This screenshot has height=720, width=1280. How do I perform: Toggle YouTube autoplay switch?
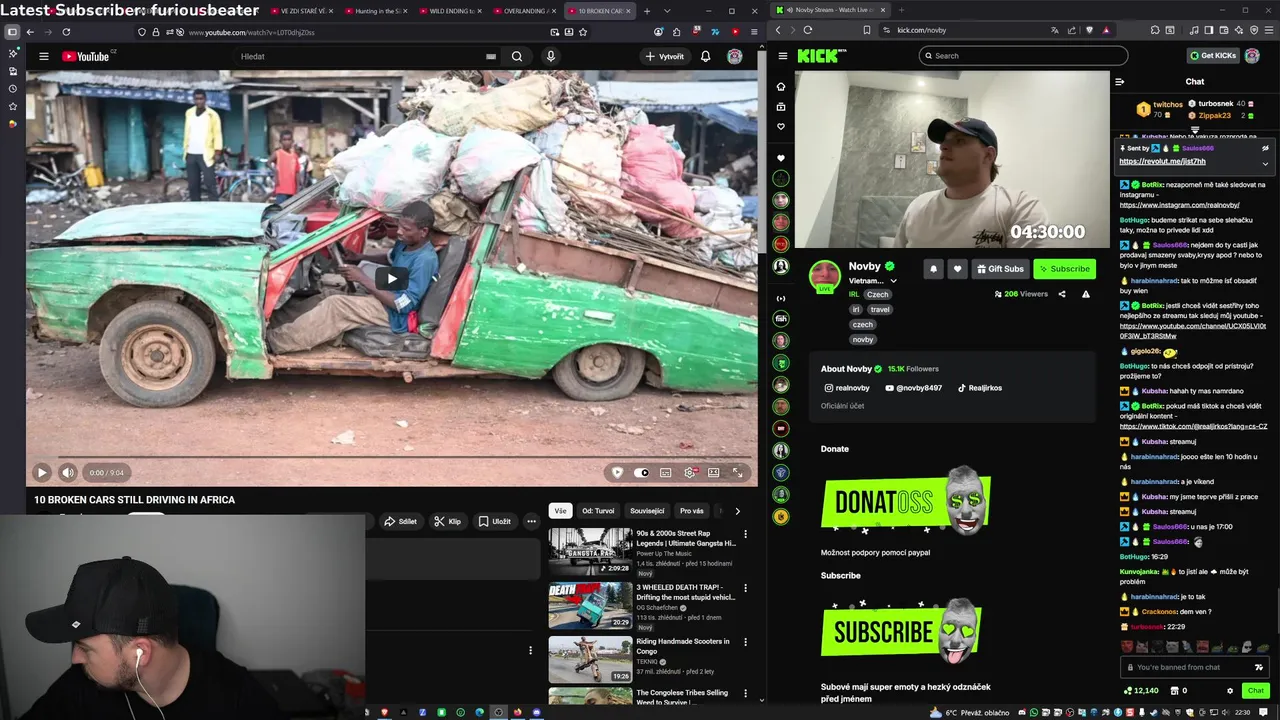point(641,473)
